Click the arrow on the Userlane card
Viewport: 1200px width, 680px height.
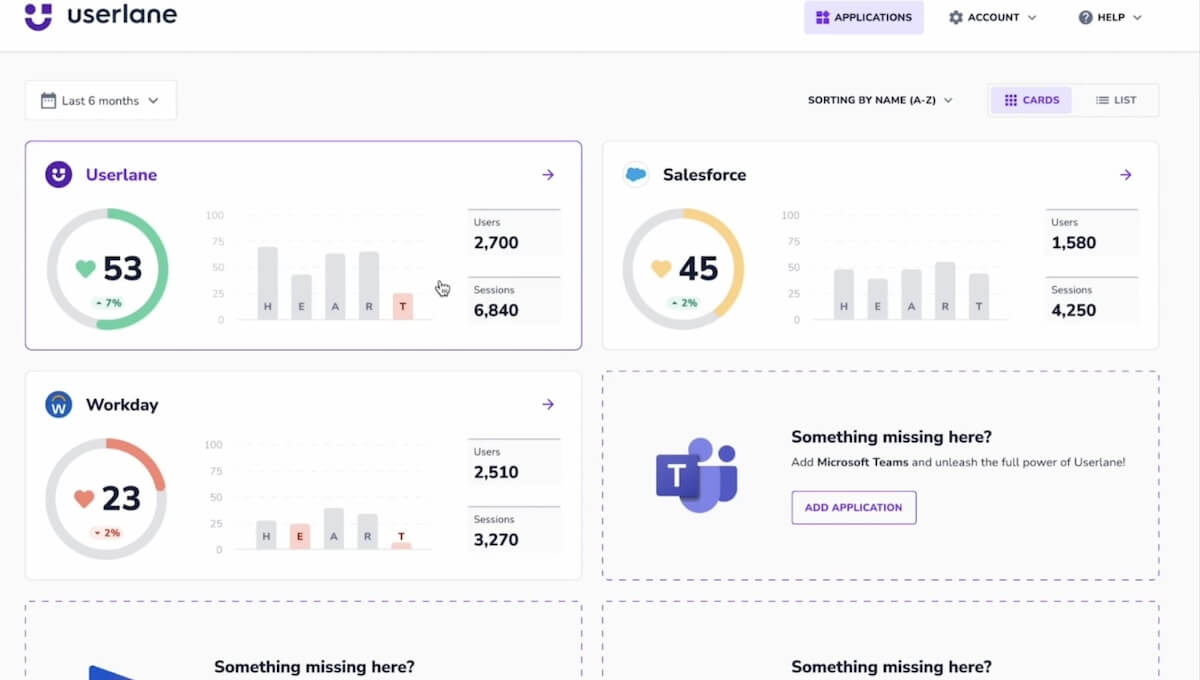click(x=548, y=175)
